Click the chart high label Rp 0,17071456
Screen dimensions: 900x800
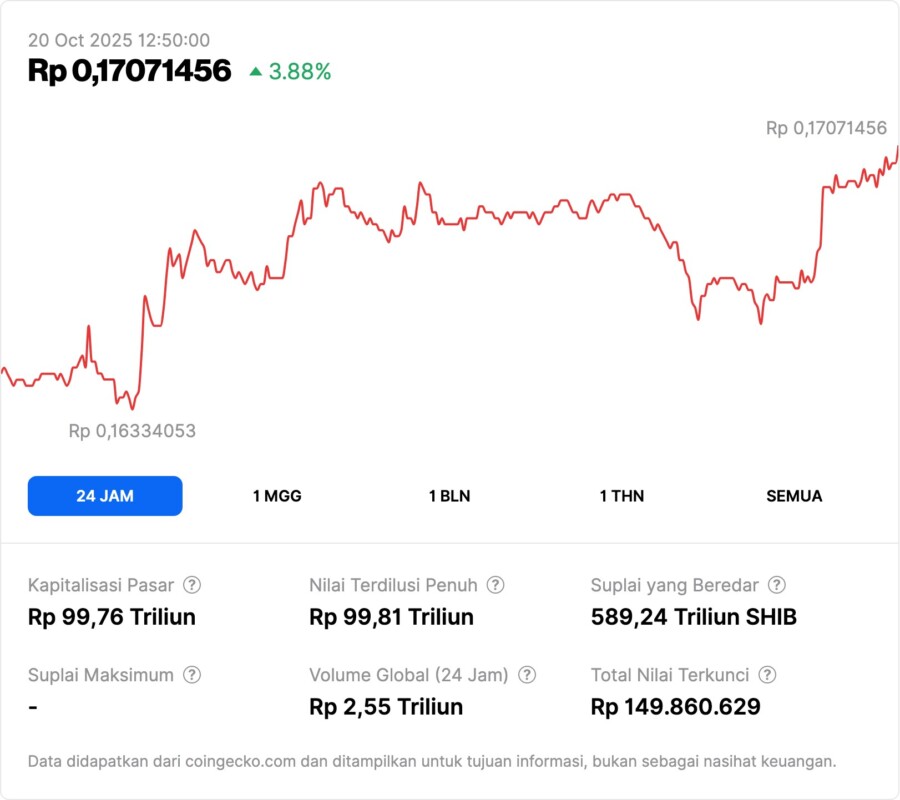pyautogui.click(x=826, y=128)
